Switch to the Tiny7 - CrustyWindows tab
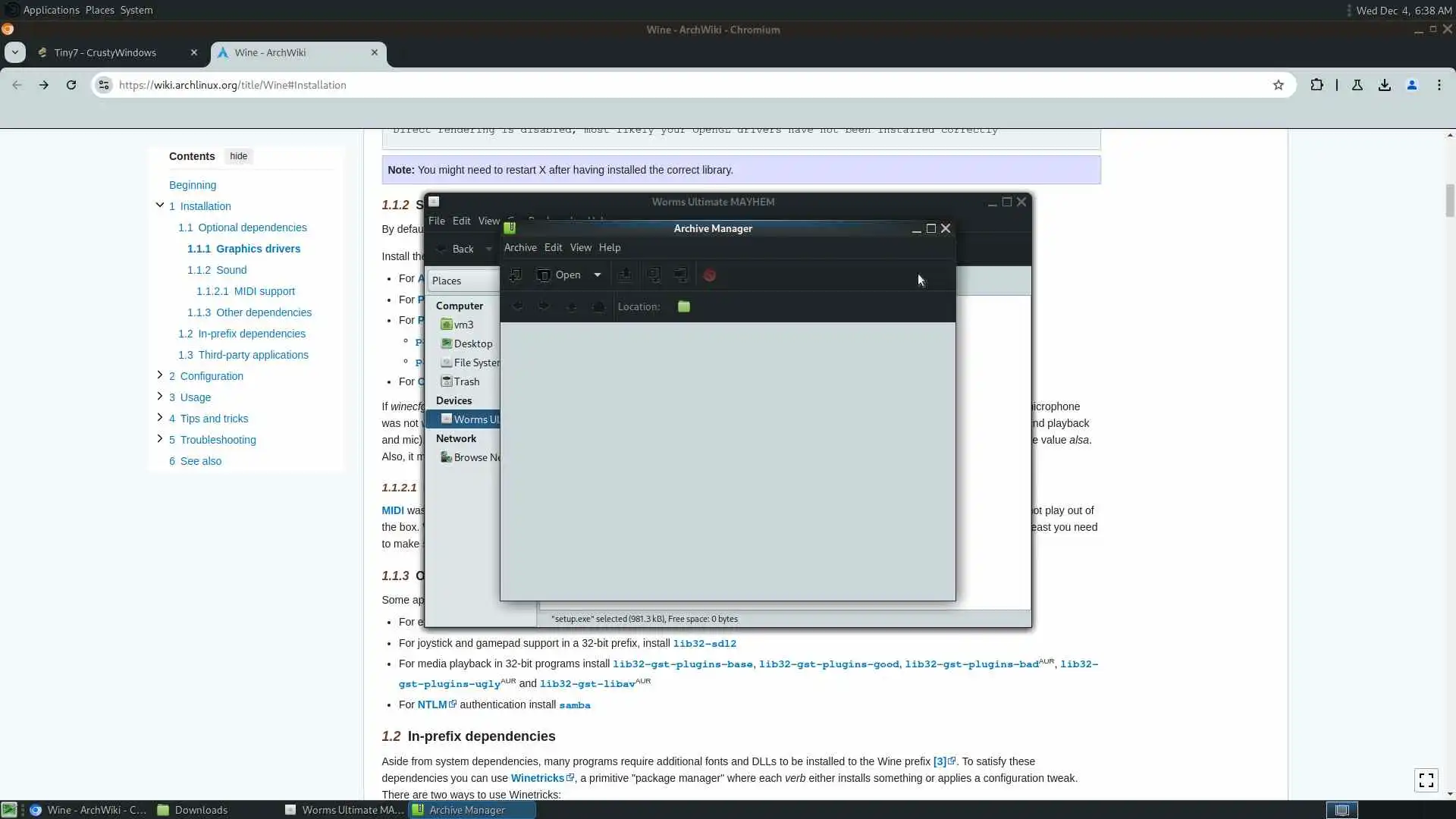 [x=105, y=52]
